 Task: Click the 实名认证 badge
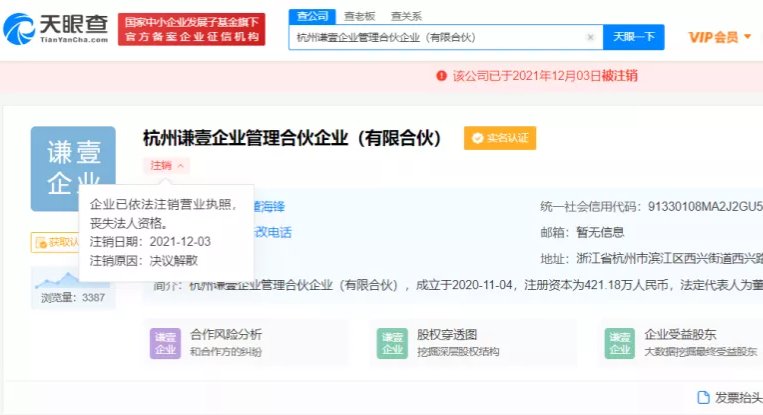(x=500, y=138)
